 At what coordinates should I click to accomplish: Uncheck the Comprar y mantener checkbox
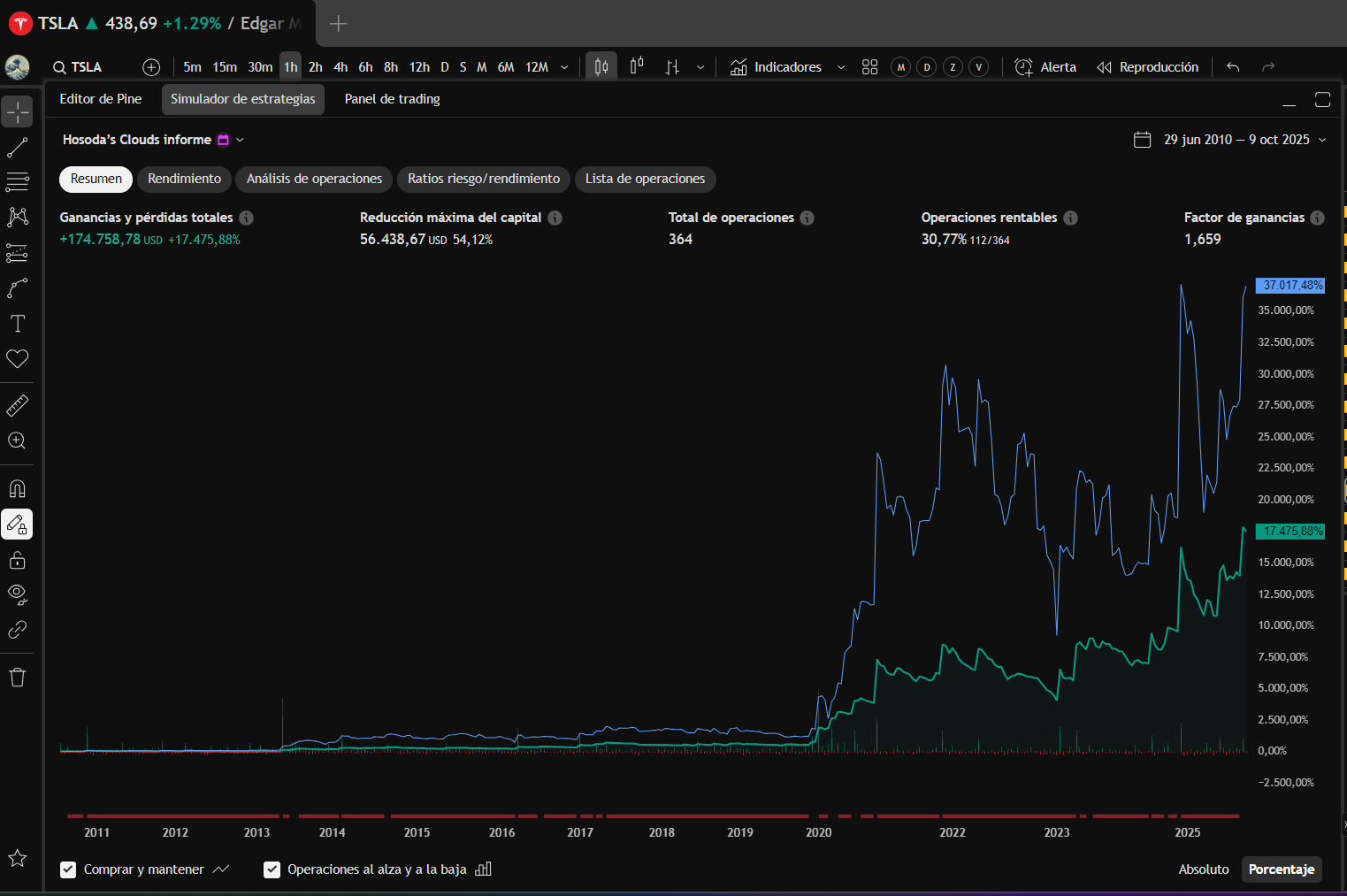68,869
